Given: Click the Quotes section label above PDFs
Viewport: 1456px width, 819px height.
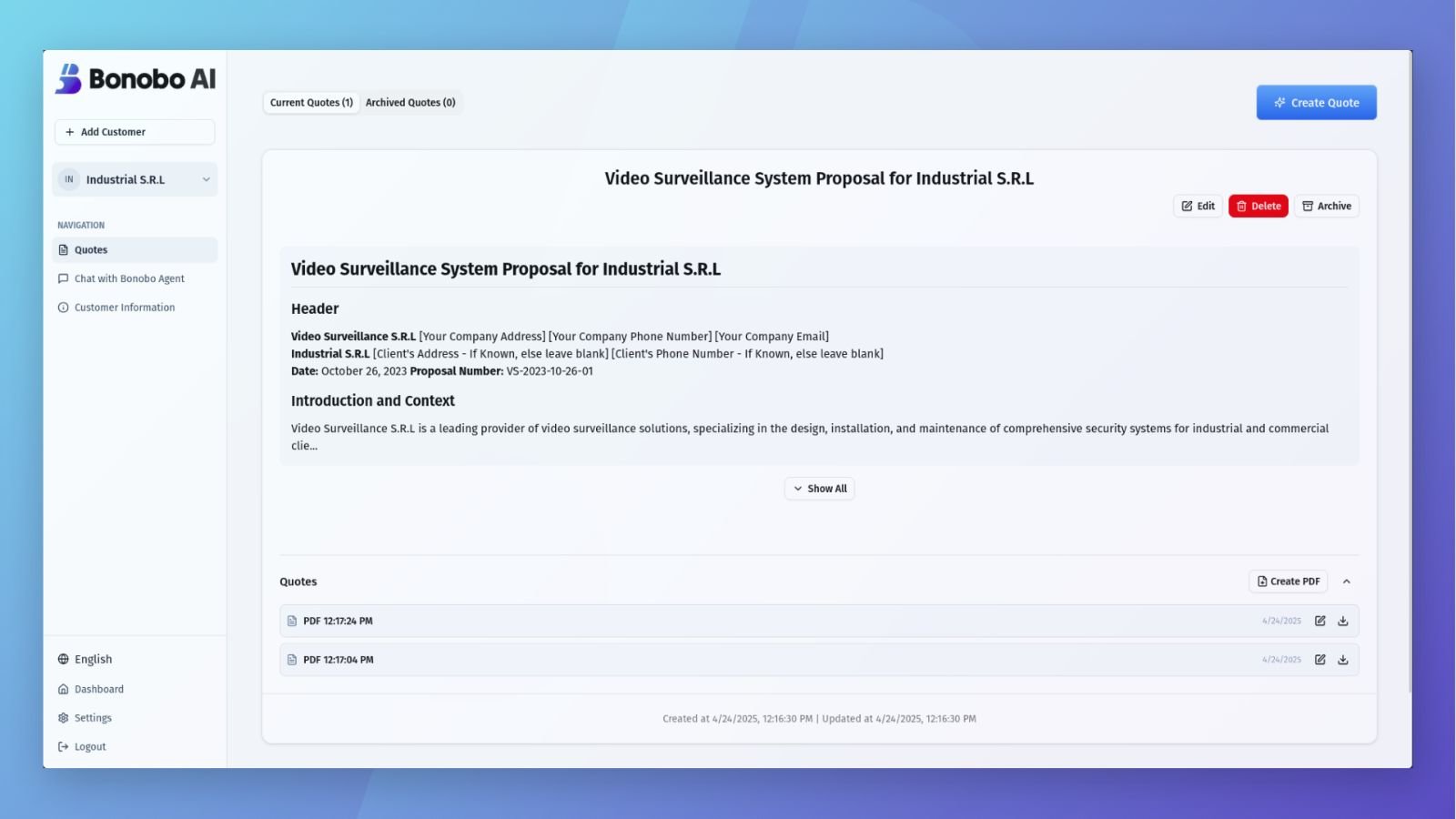Looking at the screenshot, I should [x=298, y=581].
